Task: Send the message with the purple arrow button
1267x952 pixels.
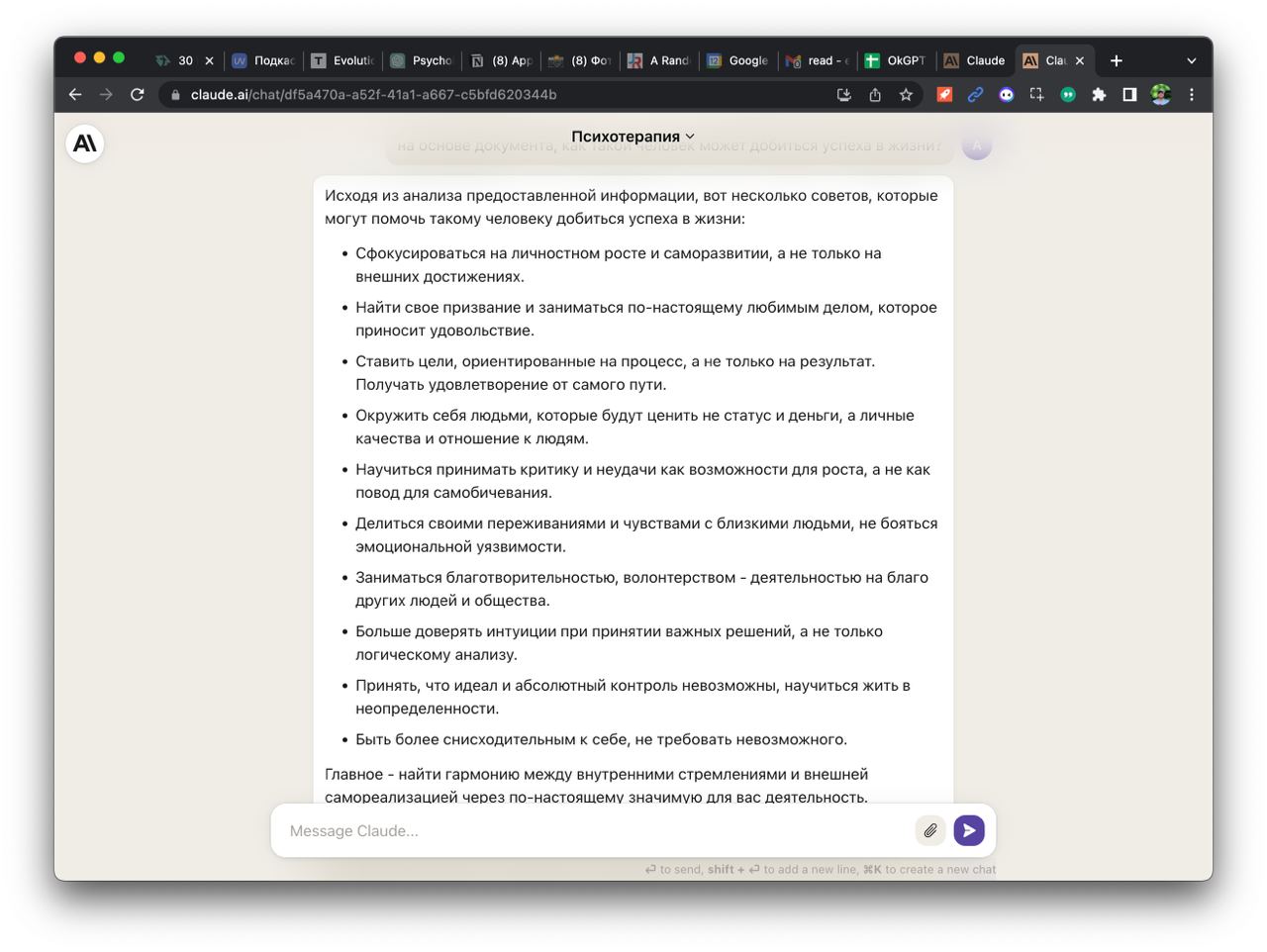Action: pyautogui.click(x=969, y=830)
